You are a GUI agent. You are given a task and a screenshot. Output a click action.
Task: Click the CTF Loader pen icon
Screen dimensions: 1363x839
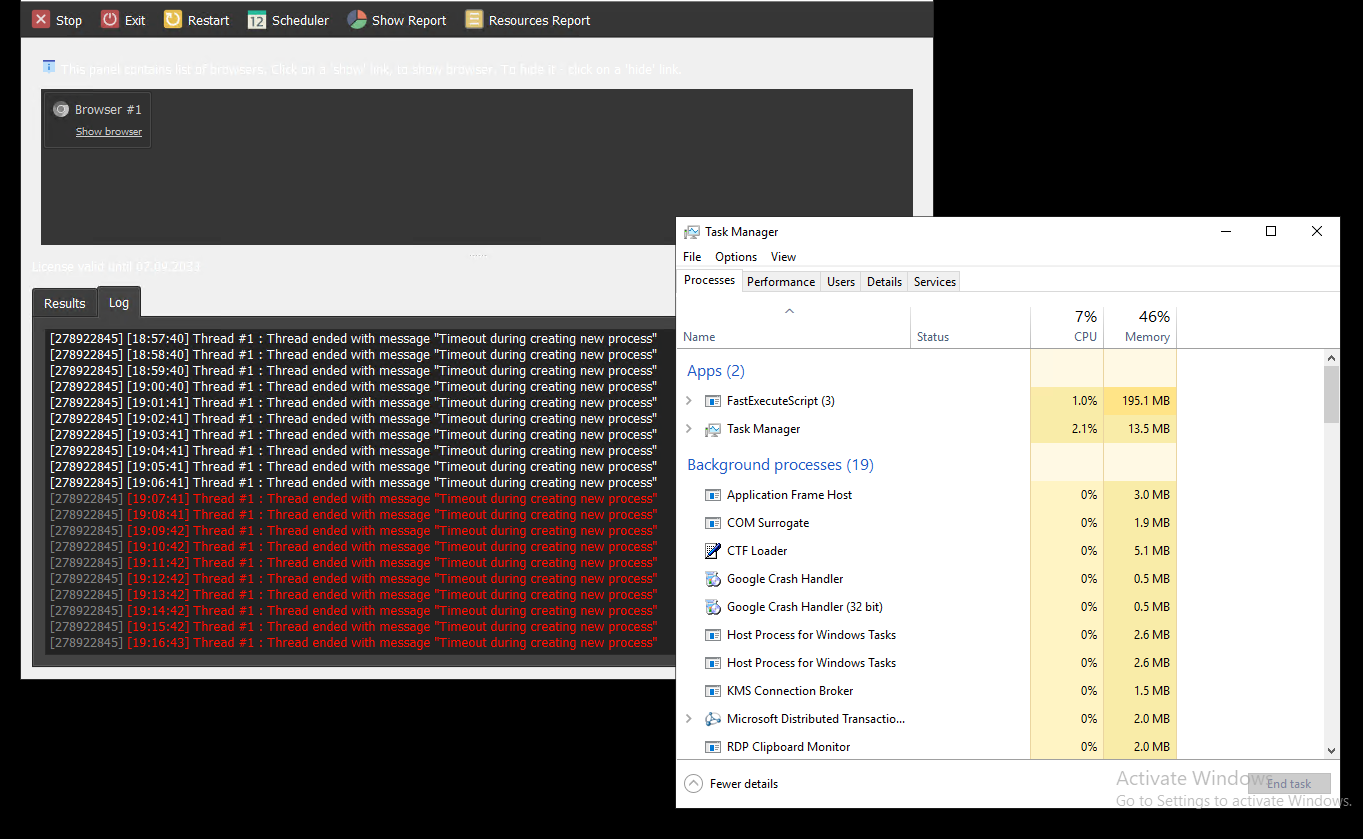713,551
